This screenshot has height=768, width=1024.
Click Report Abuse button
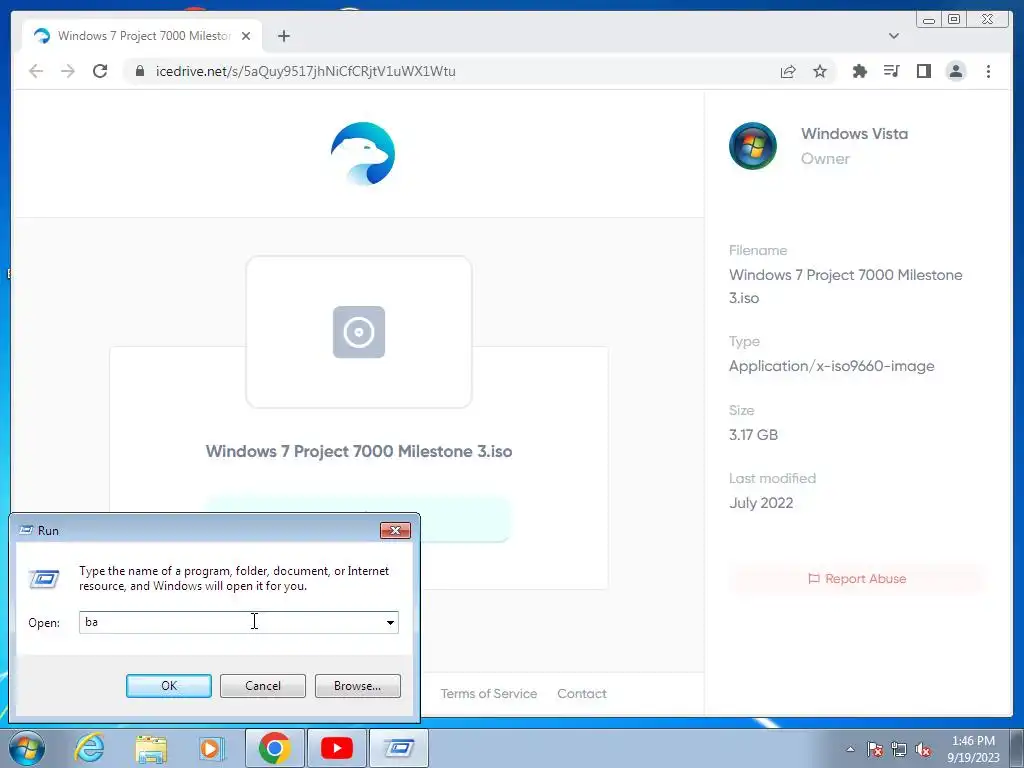pos(857,579)
